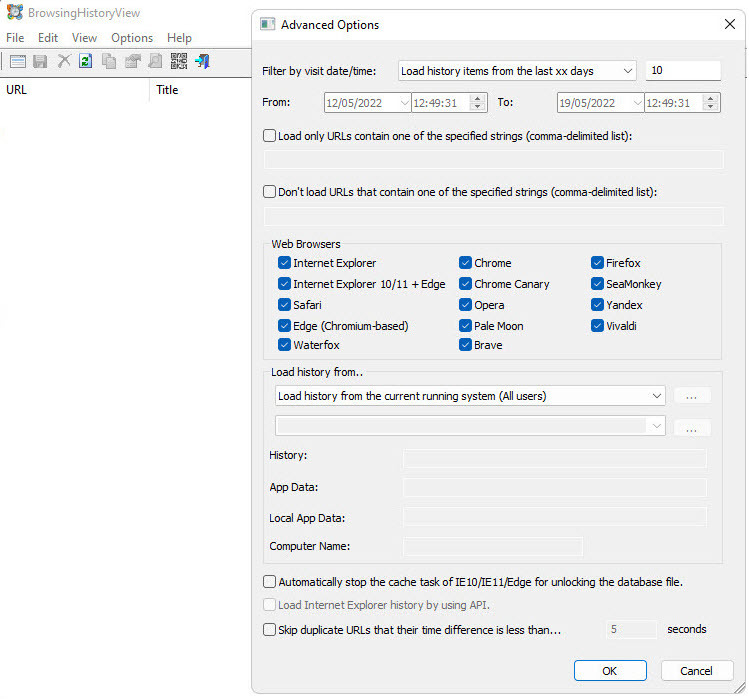Click the Copy selected items icon
The width and height of the screenshot is (749, 699).
pyautogui.click(x=109, y=61)
